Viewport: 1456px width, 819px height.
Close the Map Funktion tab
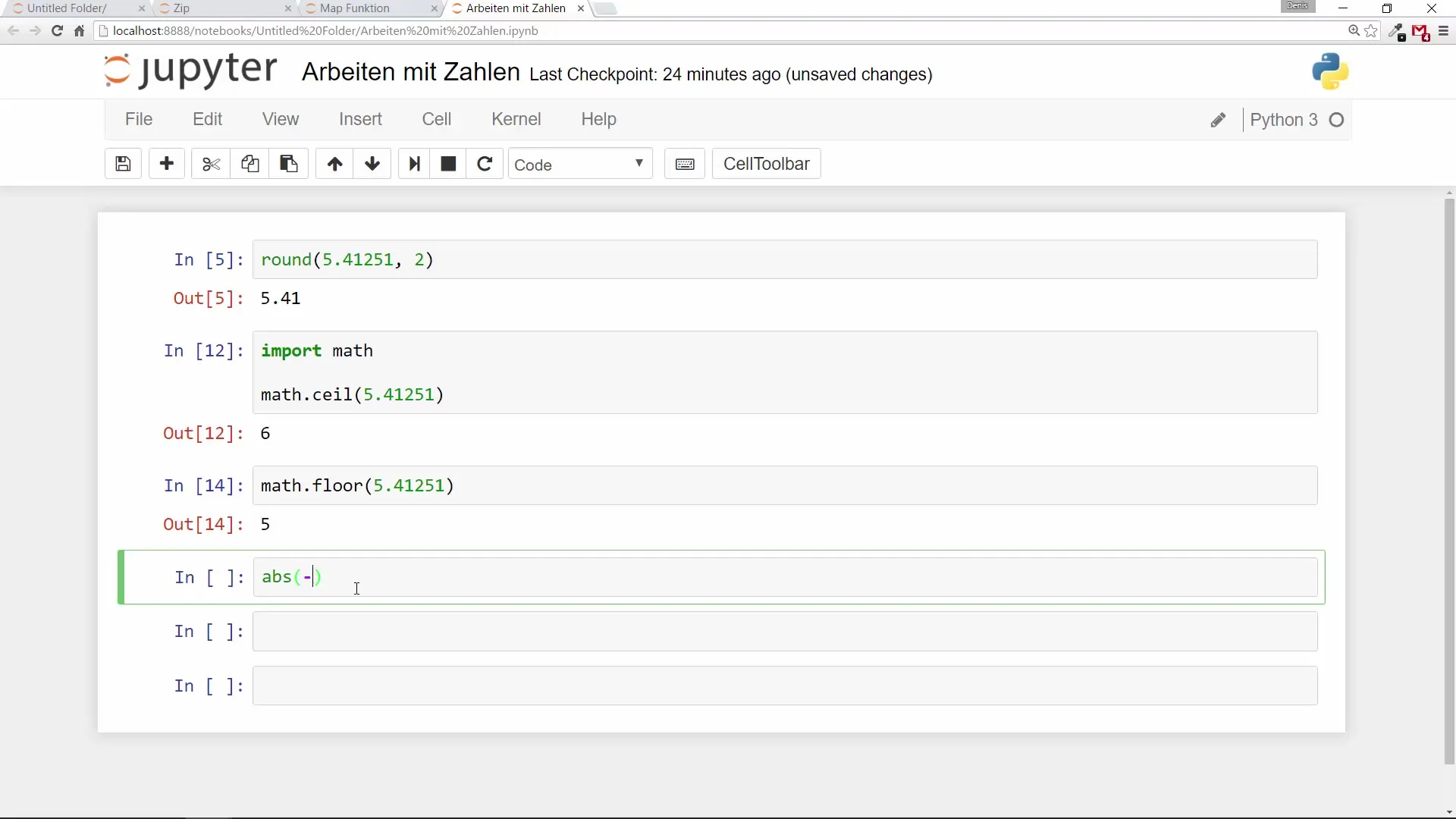[x=434, y=8]
